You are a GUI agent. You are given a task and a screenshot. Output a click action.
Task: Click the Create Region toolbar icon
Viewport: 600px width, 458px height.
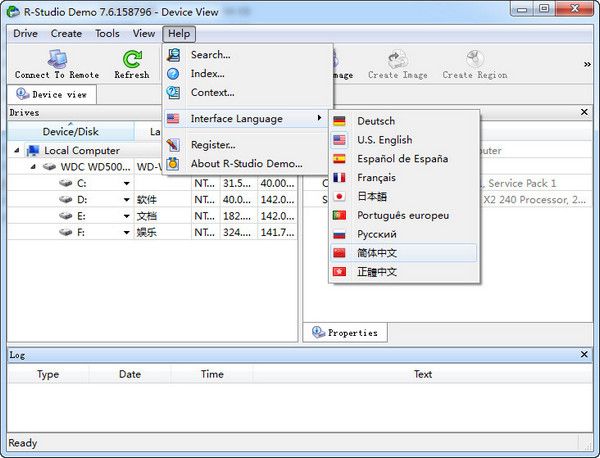(475, 59)
